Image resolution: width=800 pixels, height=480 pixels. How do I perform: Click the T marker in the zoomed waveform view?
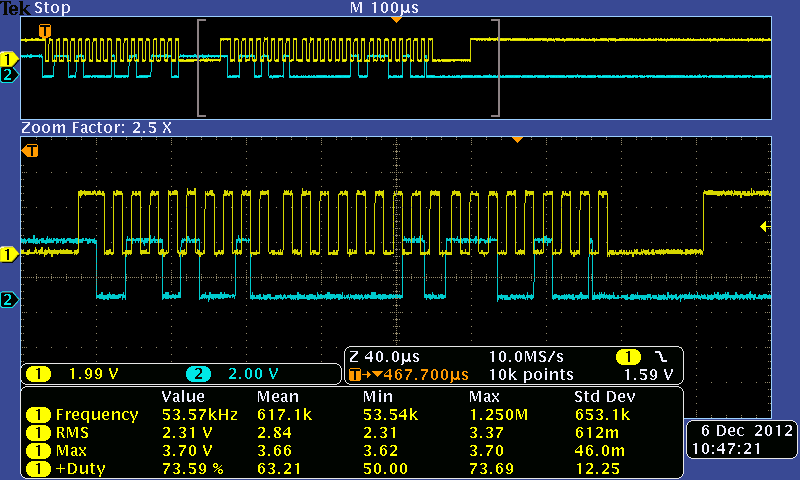(x=30, y=150)
